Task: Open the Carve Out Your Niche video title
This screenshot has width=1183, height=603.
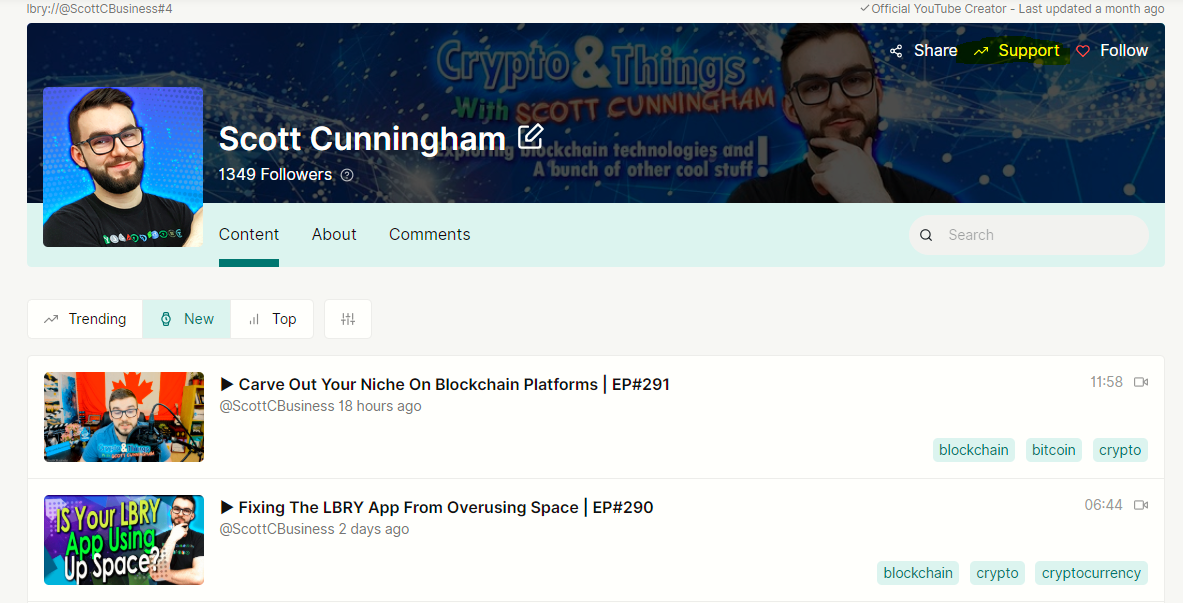Action: (454, 384)
